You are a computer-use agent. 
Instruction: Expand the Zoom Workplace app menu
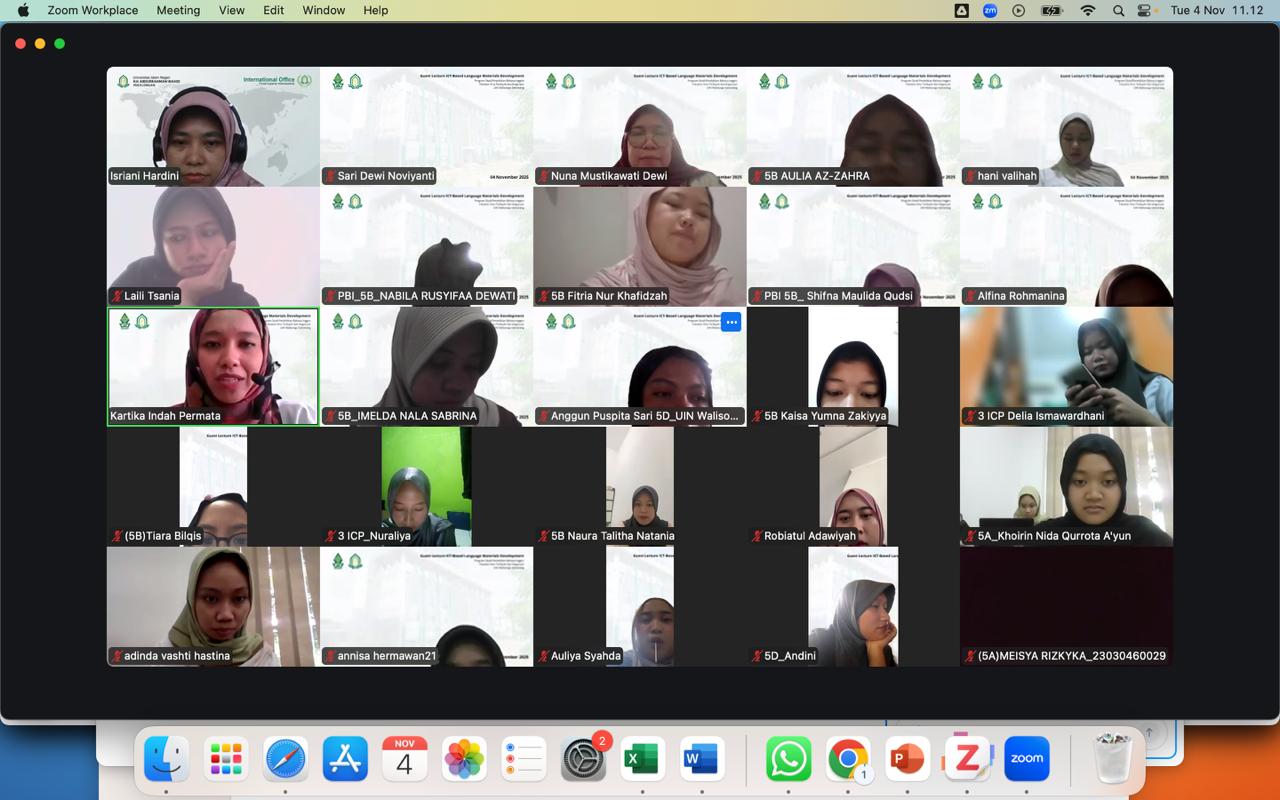coord(93,10)
